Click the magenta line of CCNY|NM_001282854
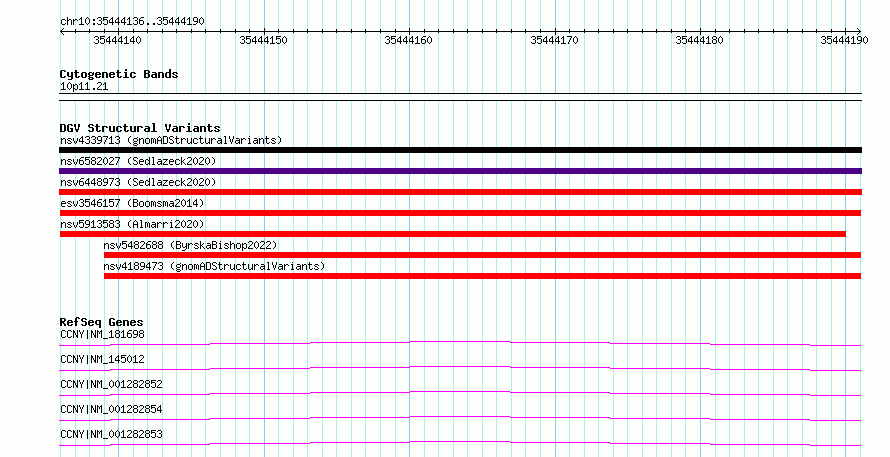The height and width of the screenshot is (457, 890). tap(460, 418)
